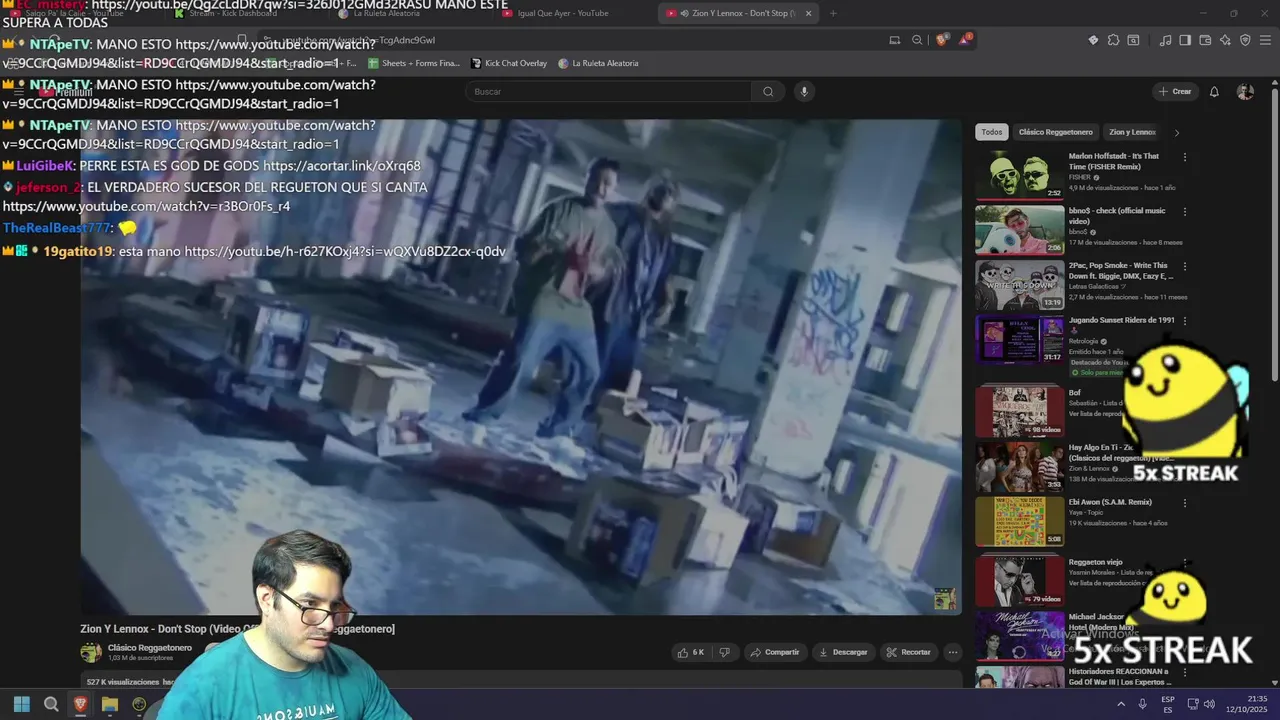1280x720 pixels.
Task: Open a new browser tab with plus button
Action: 833,13
